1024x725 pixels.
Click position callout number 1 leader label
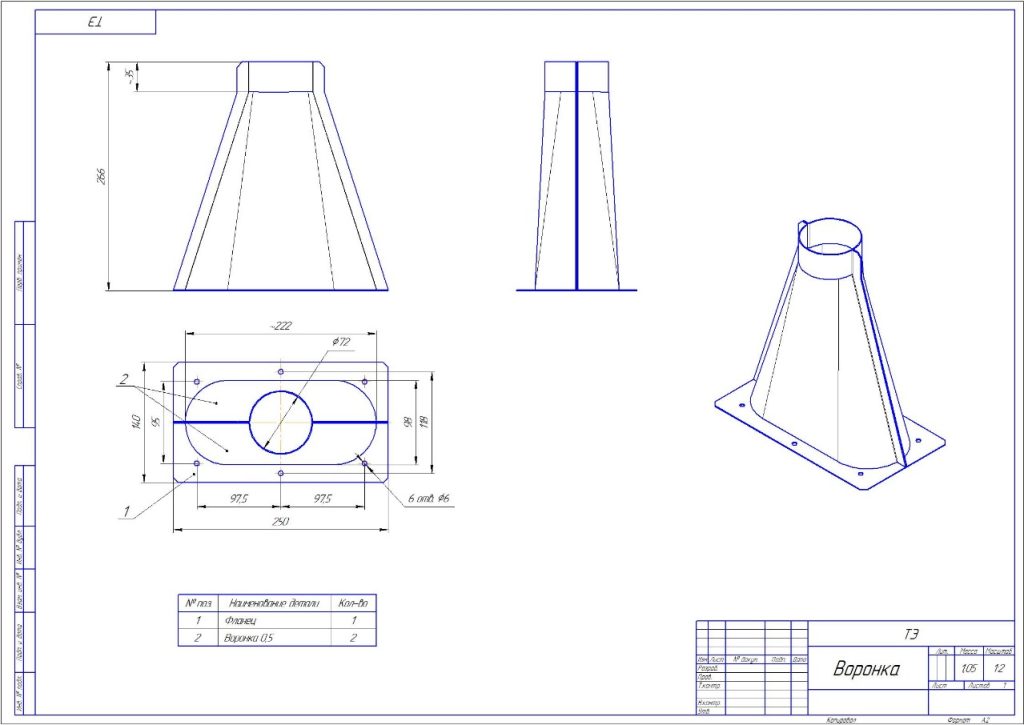point(126,512)
